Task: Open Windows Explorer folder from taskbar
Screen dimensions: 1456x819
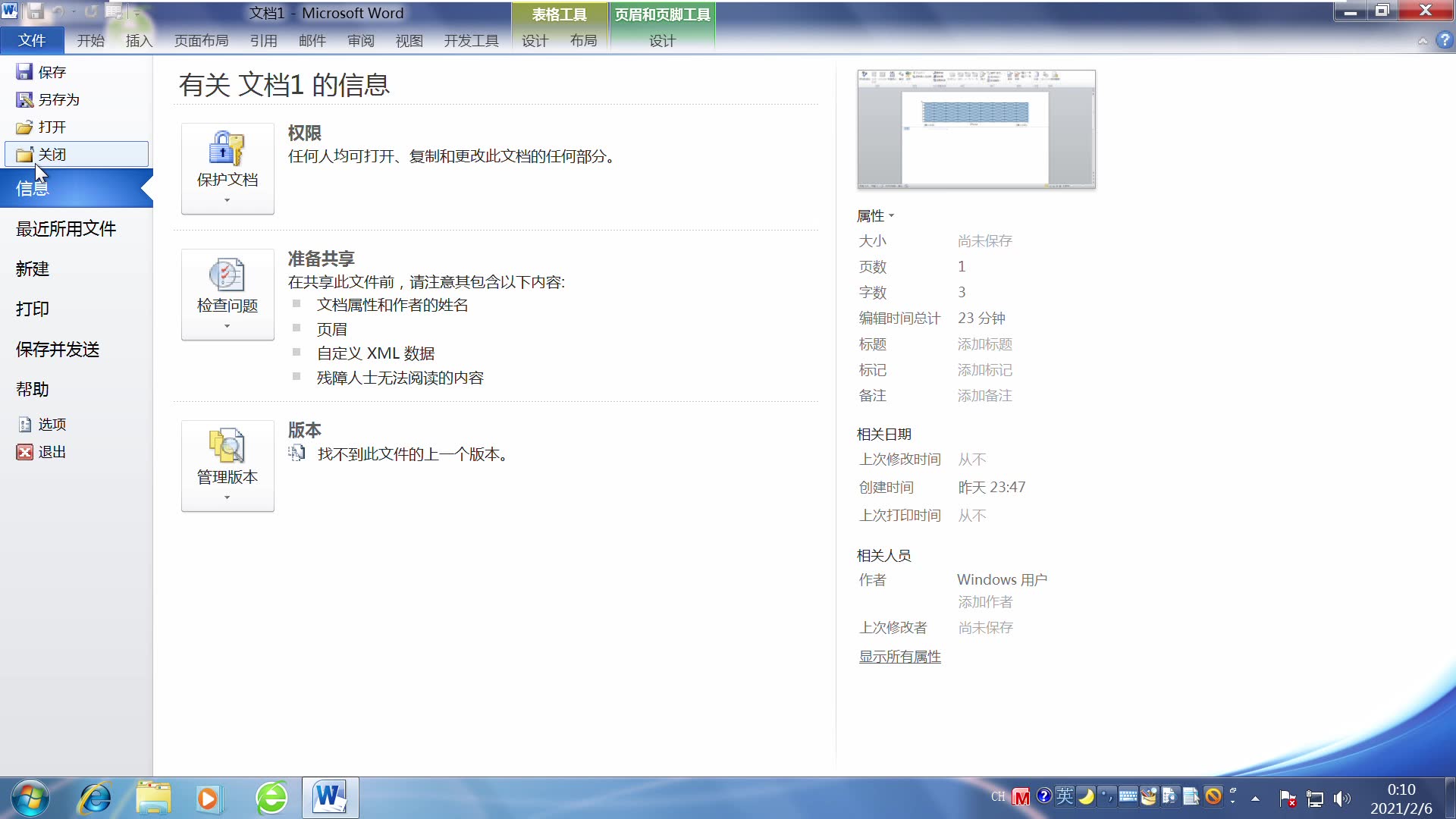Action: (x=154, y=798)
